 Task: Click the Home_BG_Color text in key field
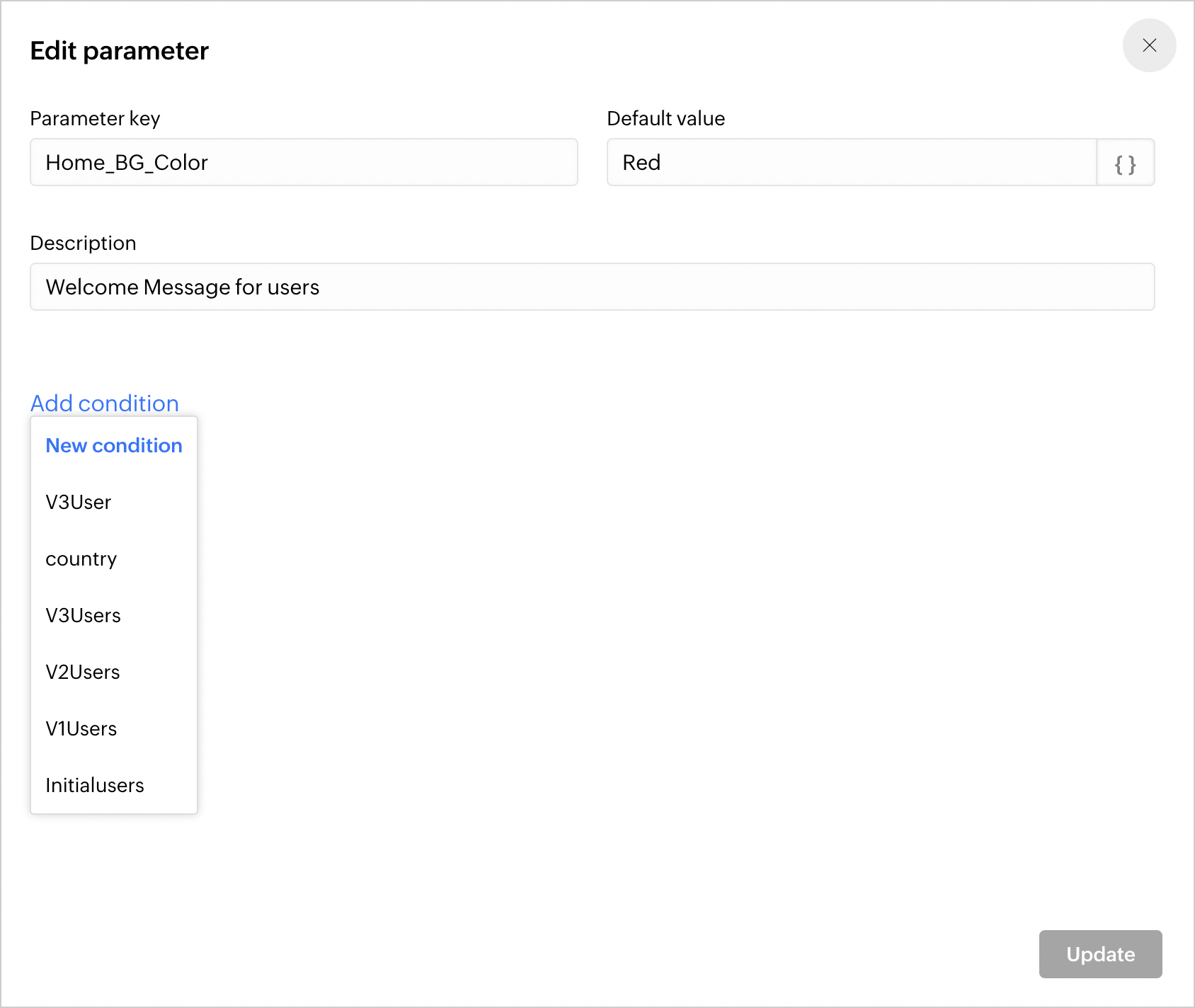[127, 163]
